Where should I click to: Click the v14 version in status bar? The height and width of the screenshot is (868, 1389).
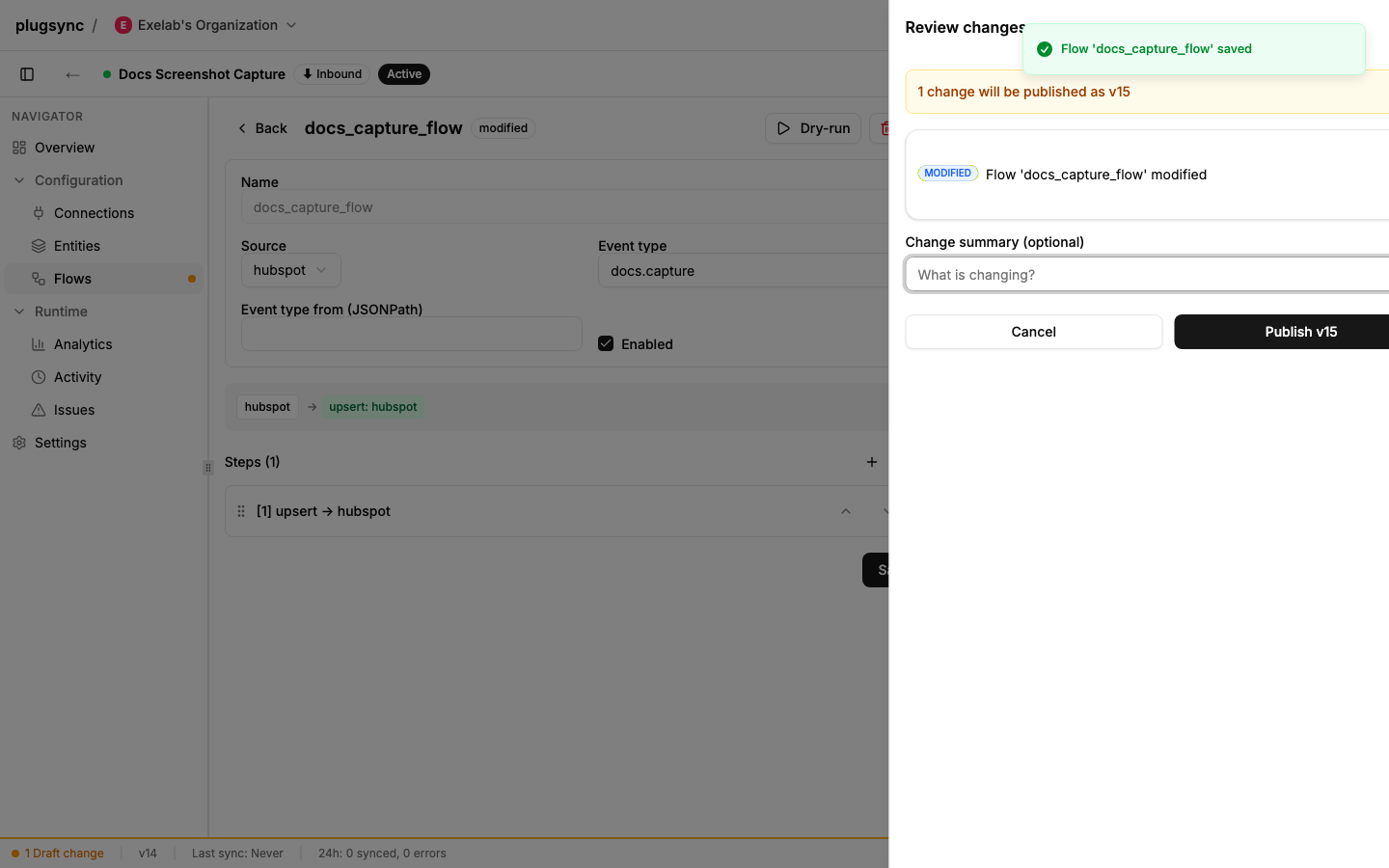[x=148, y=854]
